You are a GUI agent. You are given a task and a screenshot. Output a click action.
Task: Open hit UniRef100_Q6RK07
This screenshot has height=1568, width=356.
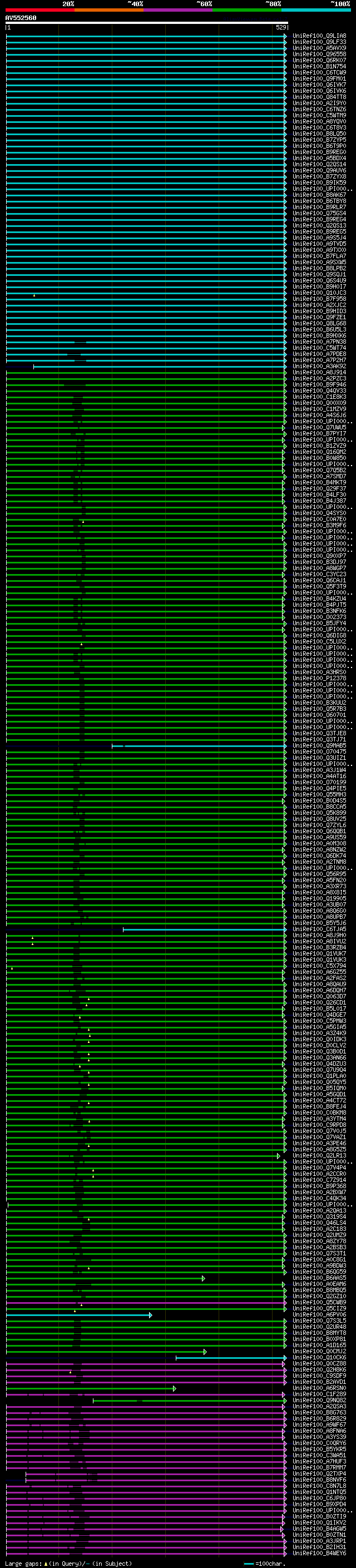[x=319, y=60]
